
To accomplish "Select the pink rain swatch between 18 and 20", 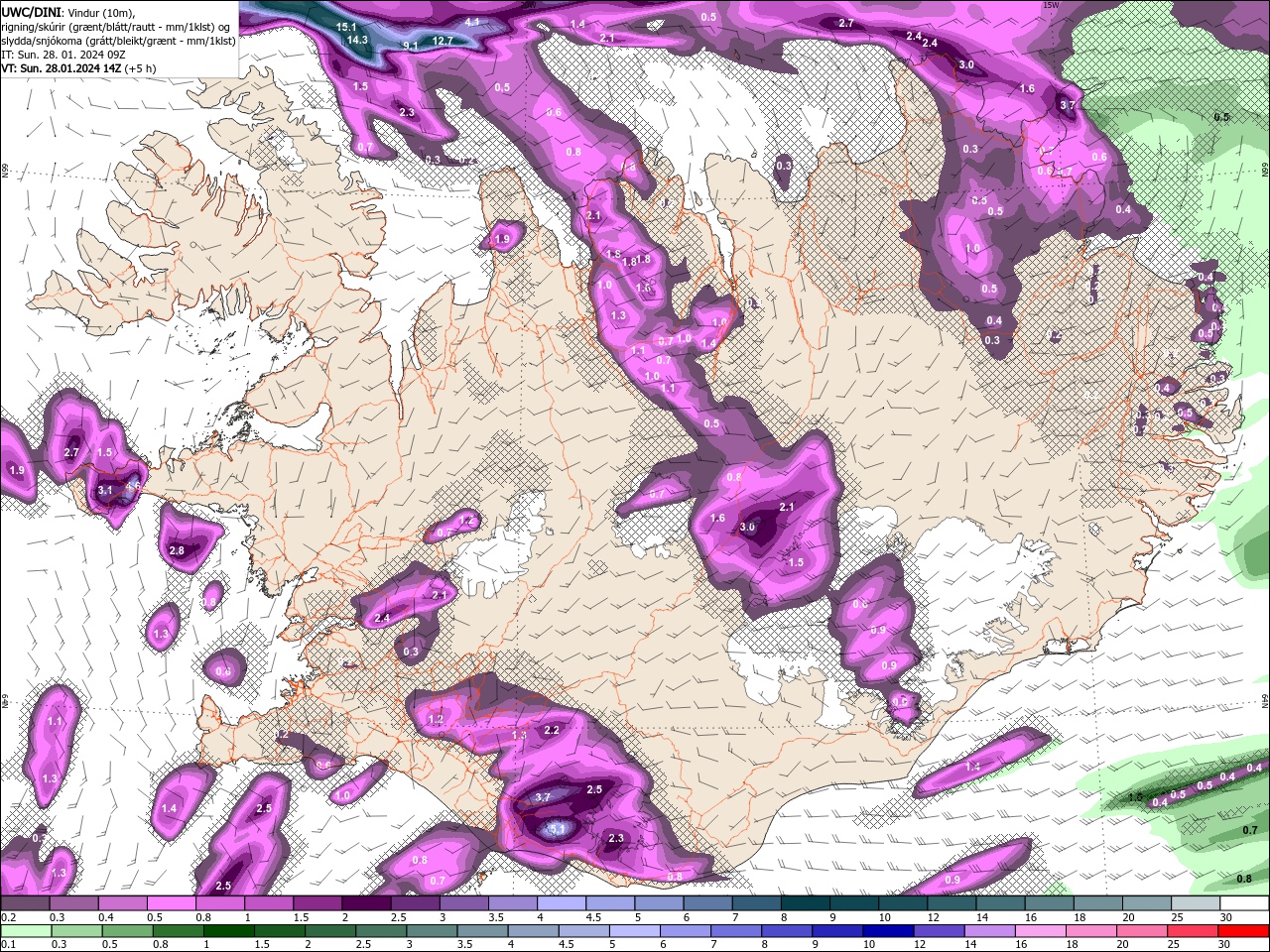I will (1093, 931).
